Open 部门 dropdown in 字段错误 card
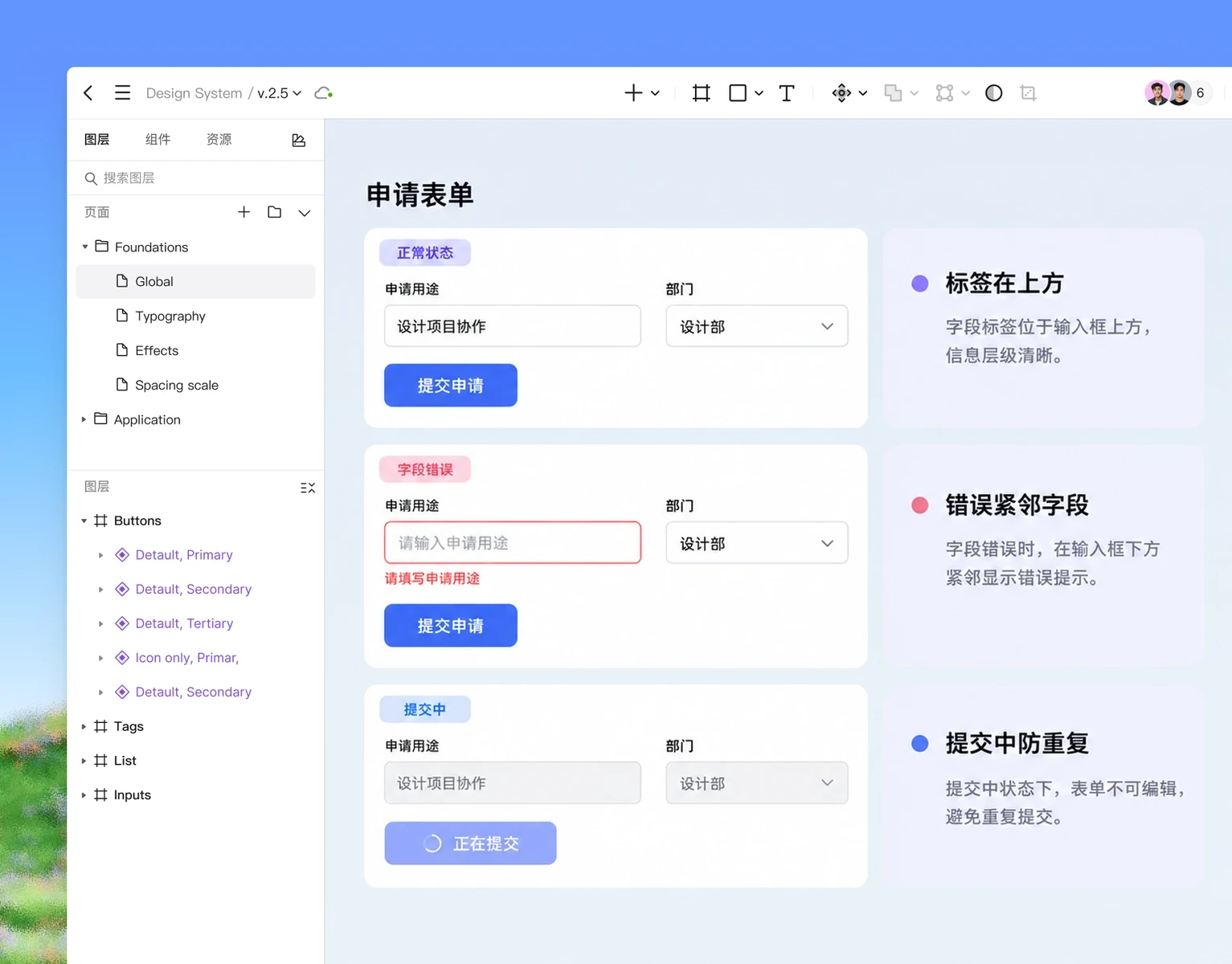The width and height of the screenshot is (1232, 964). point(757,543)
